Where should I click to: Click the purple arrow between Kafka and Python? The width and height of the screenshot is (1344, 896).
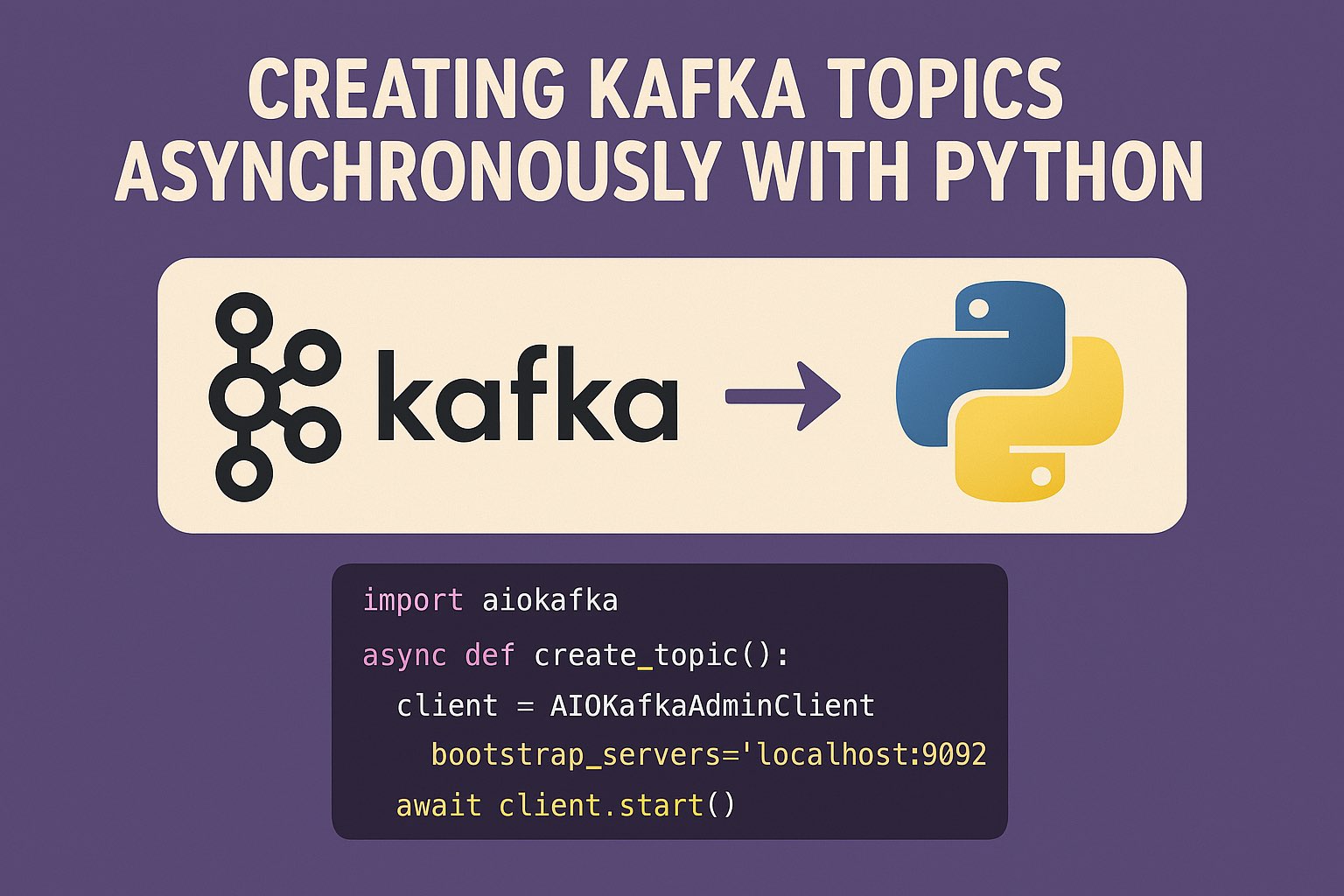(782, 396)
